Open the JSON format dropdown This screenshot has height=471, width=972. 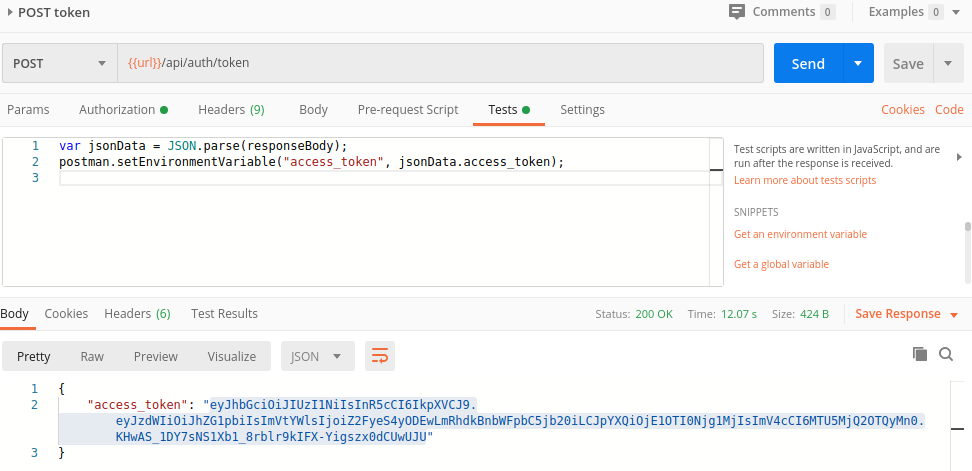pyautogui.click(x=317, y=356)
